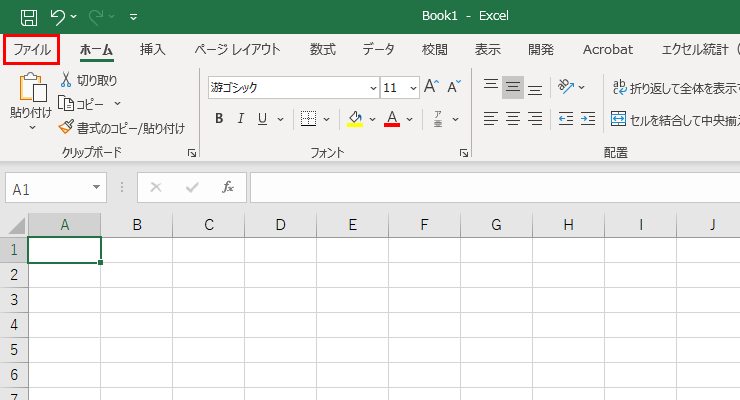Toggle align right

pyautogui.click(x=535, y=118)
